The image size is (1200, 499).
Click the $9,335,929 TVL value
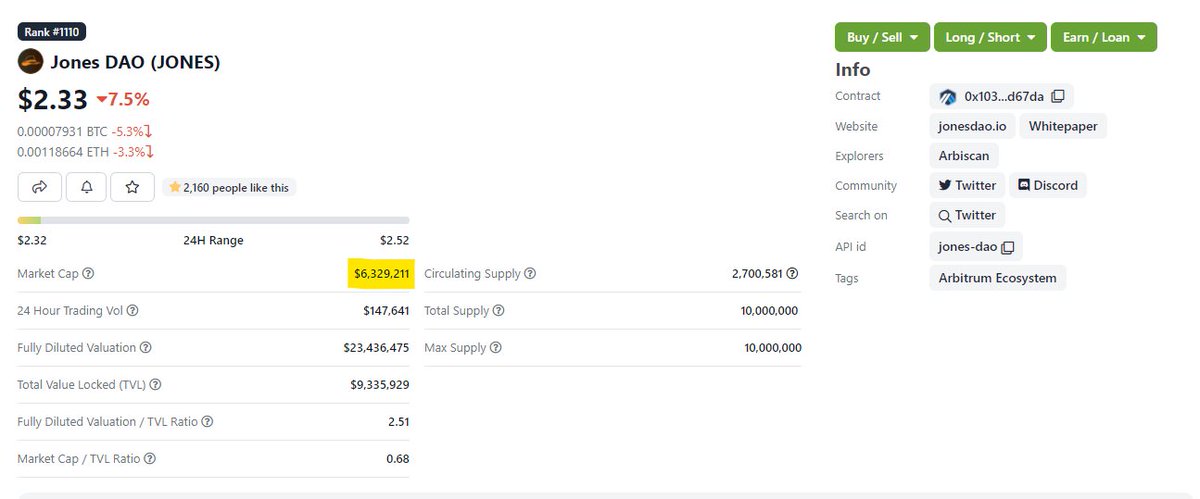pos(380,385)
